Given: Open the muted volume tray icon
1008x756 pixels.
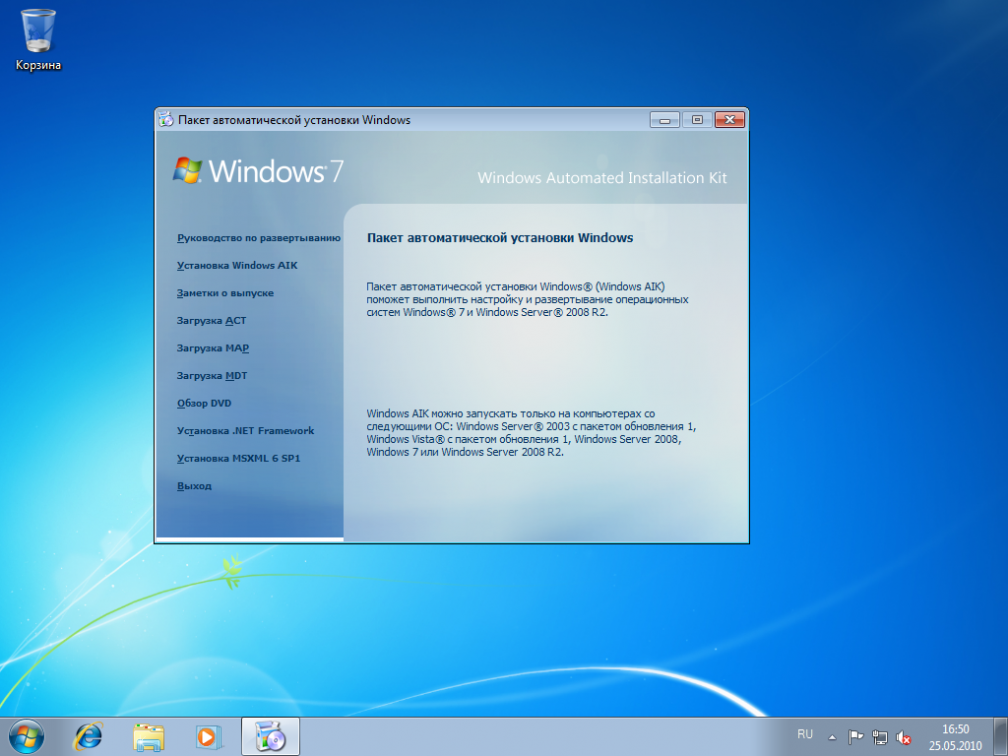Looking at the screenshot, I should 903,737.
